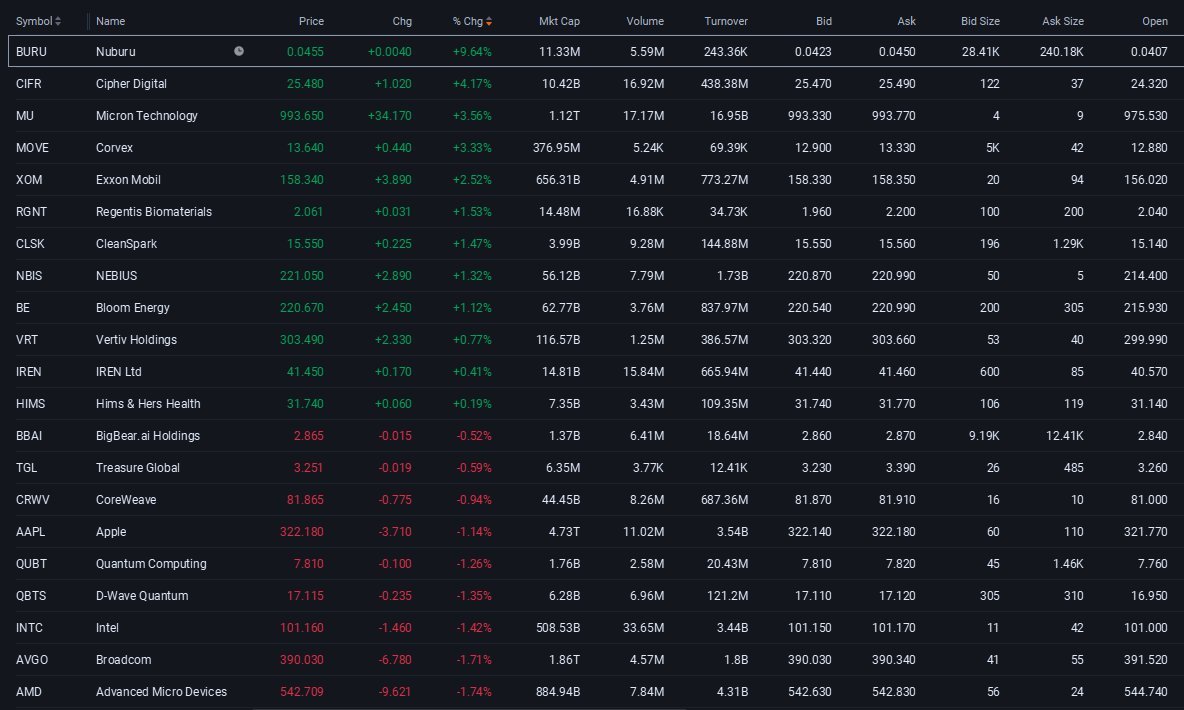Screen dimensions: 1184x710
Task: Click Corvex bid 12.900
Action: click(x=812, y=148)
